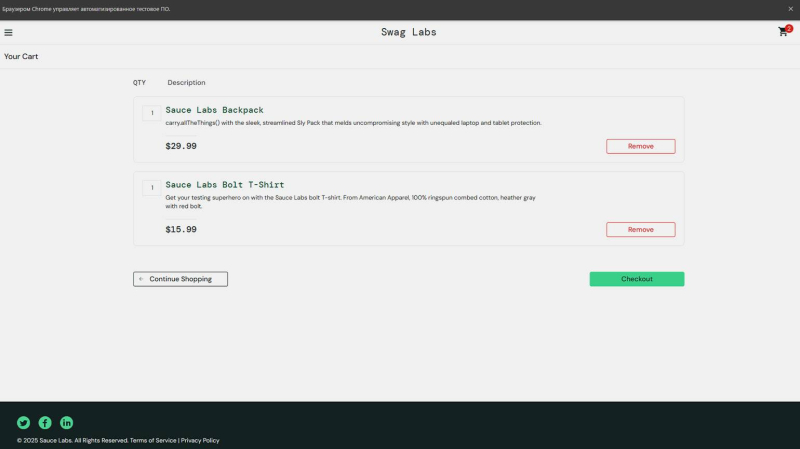Click the Swag Labs header title
The height and width of the screenshot is (449, 800).
[x=409, y=32]
